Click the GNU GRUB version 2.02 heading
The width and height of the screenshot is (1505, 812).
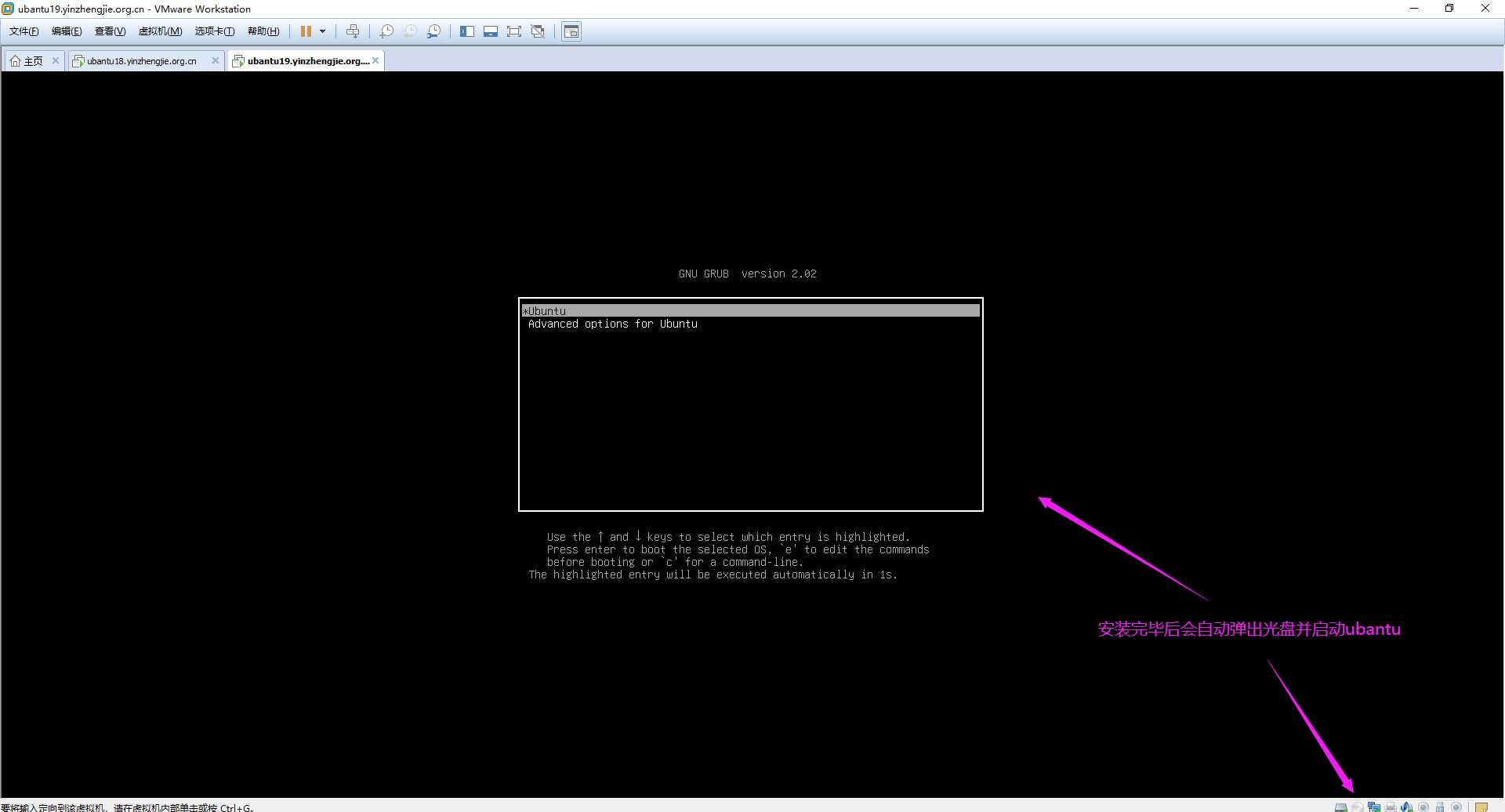(x=748, y=274)
